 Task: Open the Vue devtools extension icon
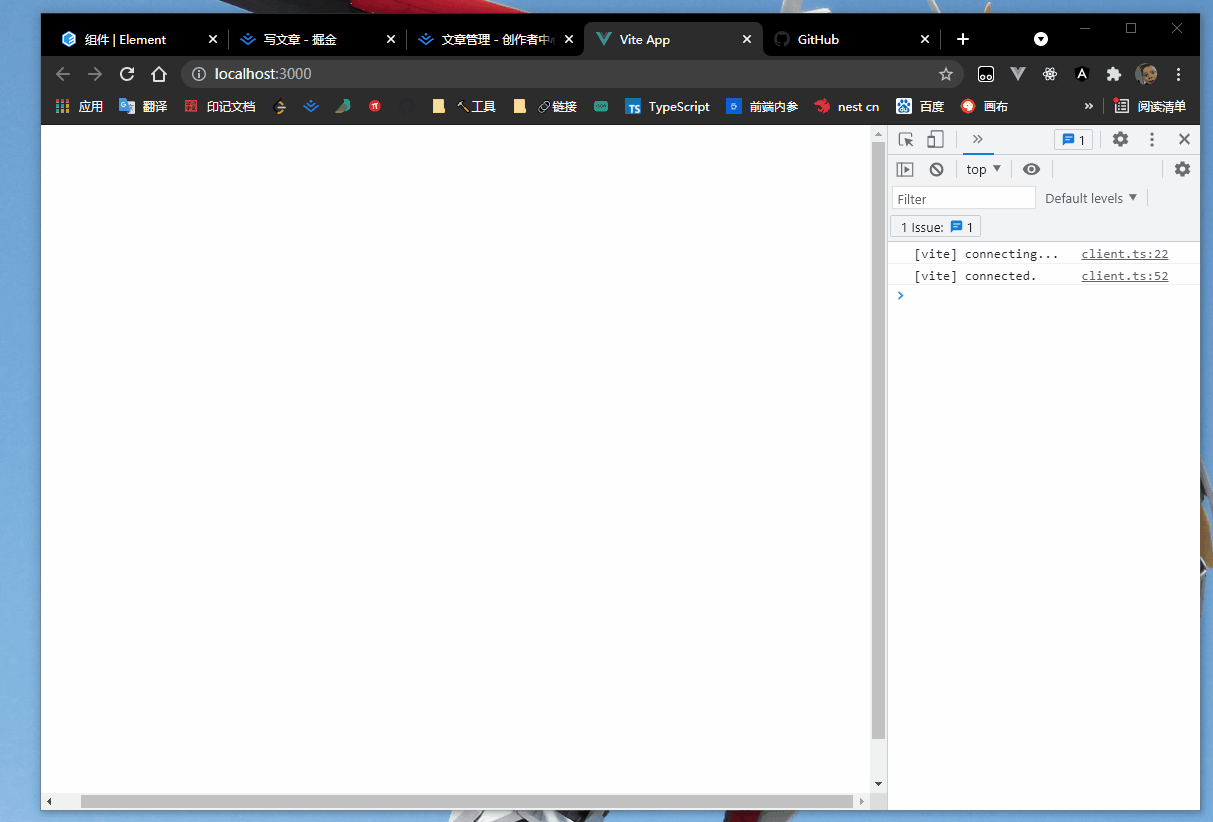tap(1018, 74)
